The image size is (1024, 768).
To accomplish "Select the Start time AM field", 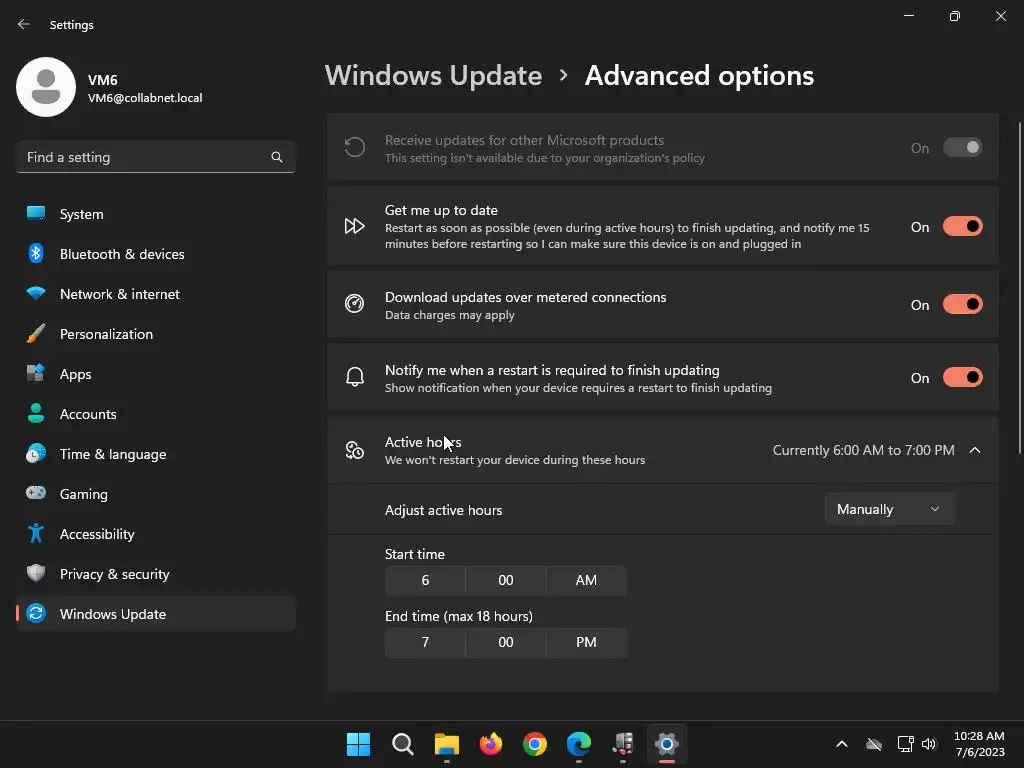I will (586, 580).
